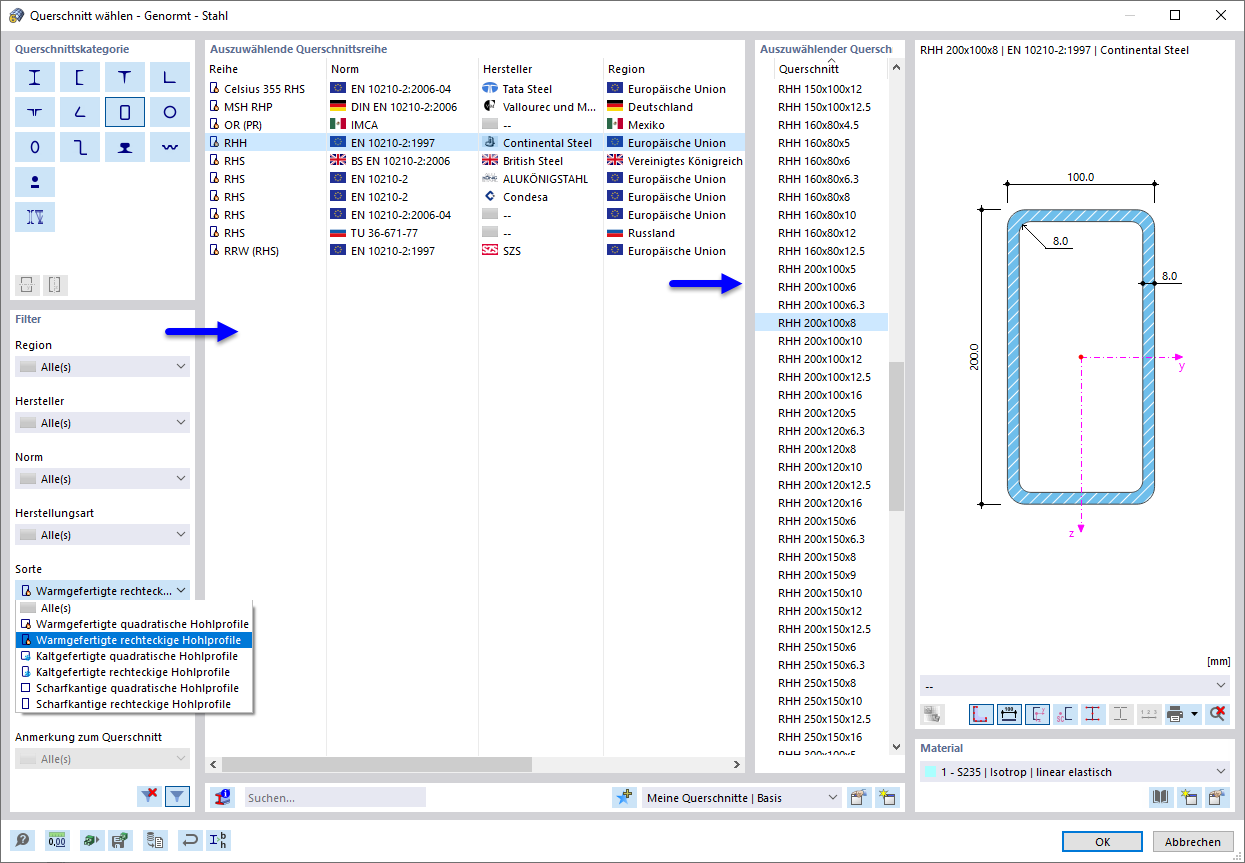Select the Z-section category icon
The width and height of the screenshot is (1245, 863).
tap(80, 147)
